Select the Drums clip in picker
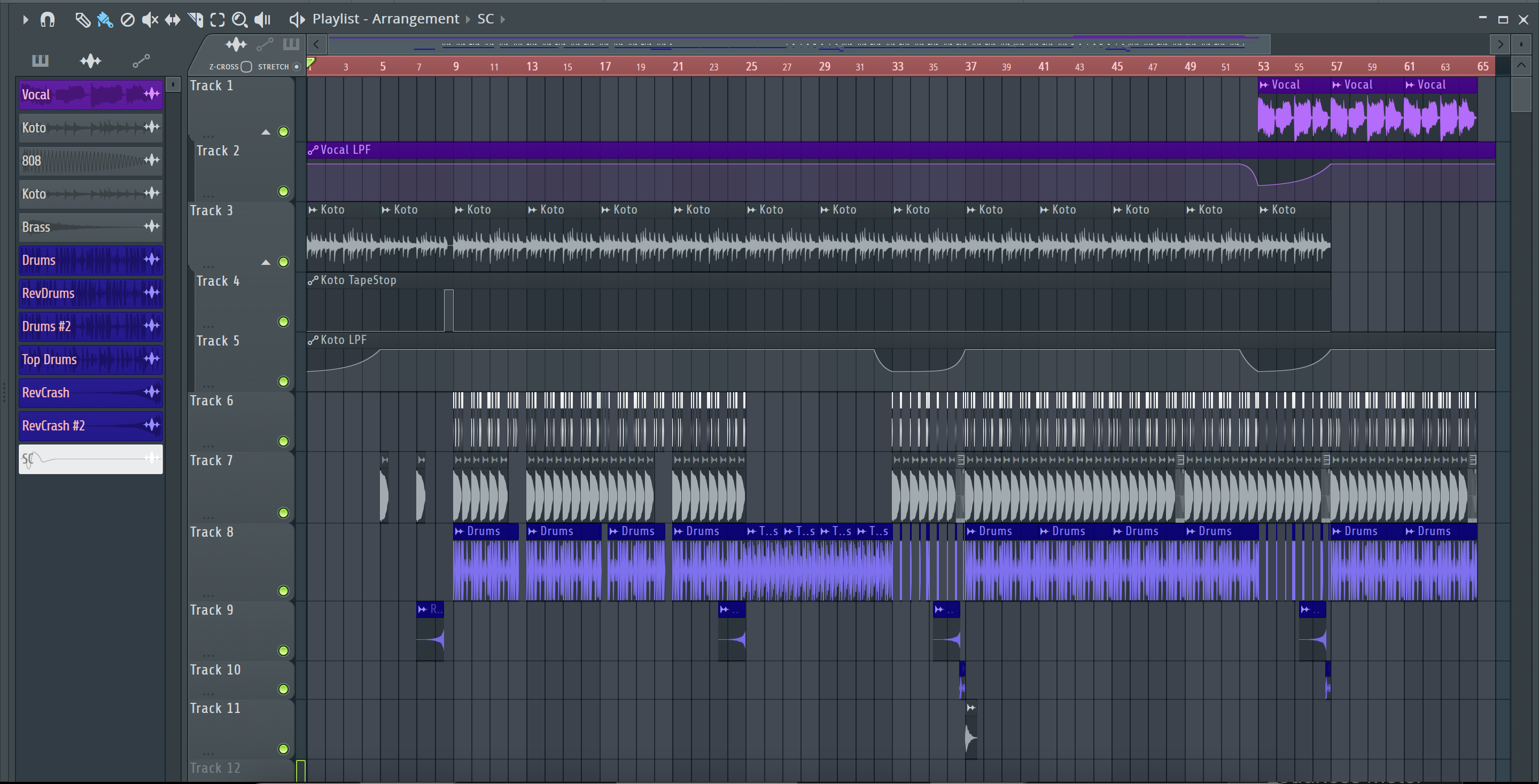 91,260
